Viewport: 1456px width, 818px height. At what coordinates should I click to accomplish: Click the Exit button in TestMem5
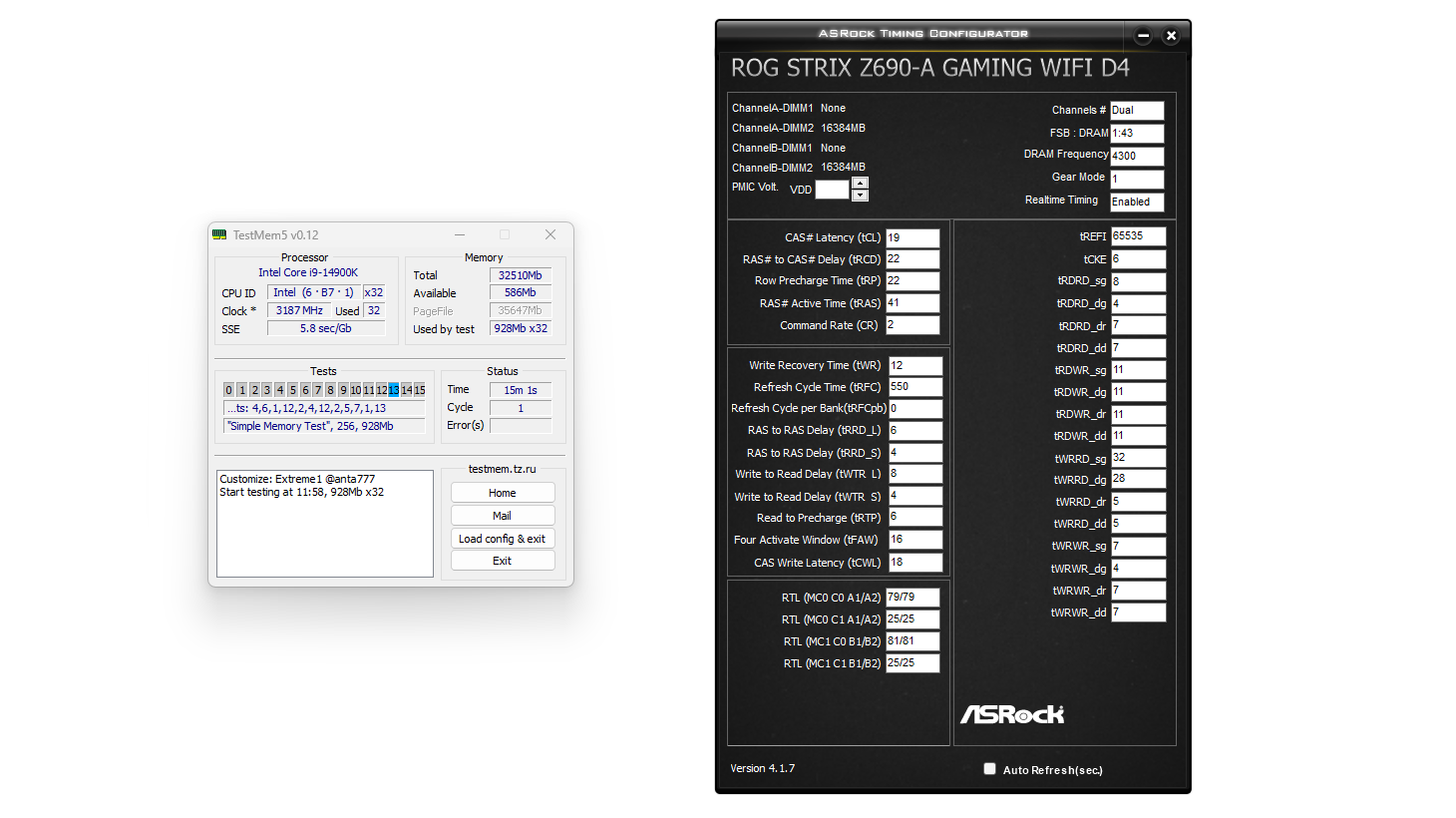pos(503,561)
